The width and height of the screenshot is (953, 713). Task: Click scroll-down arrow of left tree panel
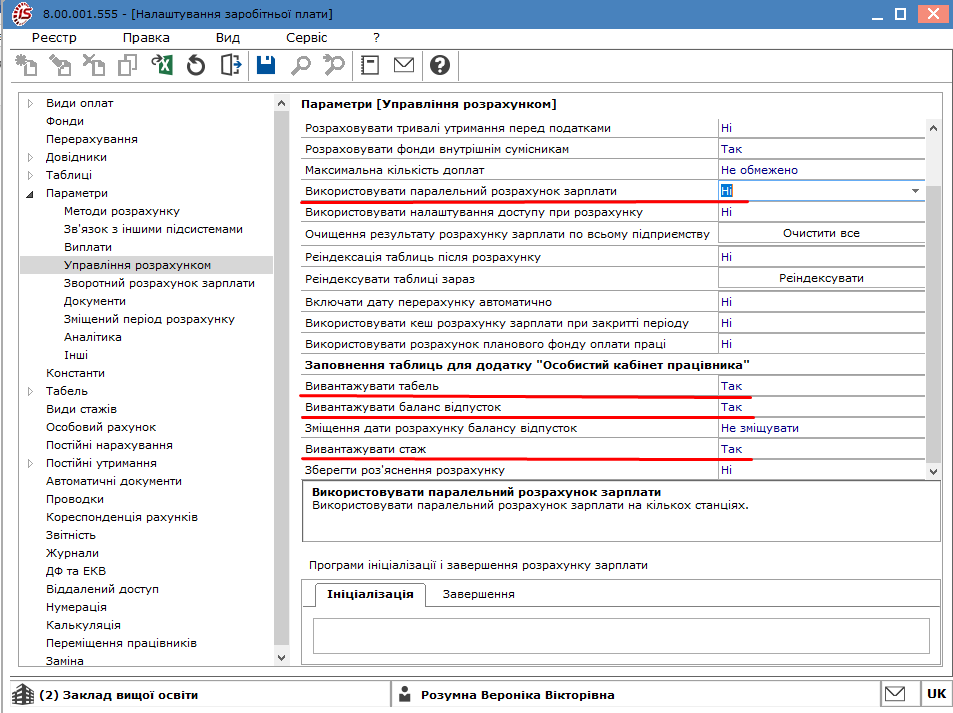[x=281, y=658]
